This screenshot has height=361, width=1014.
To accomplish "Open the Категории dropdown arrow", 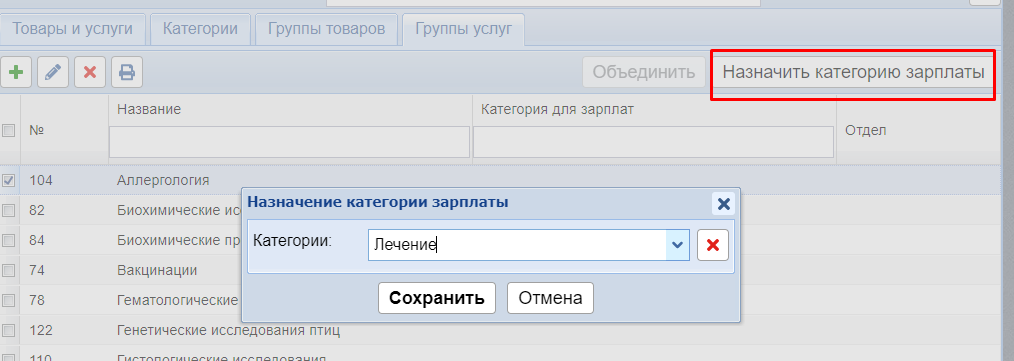I will point(677,245).
